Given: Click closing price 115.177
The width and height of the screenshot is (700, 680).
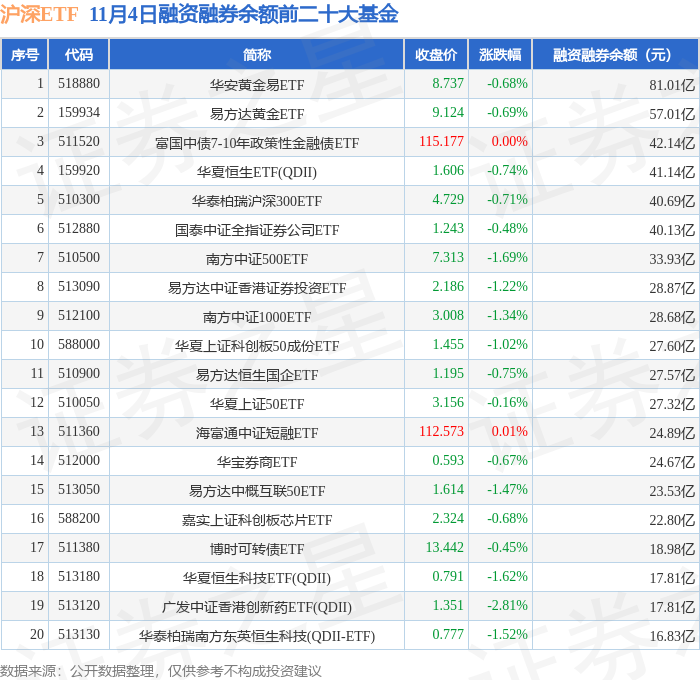Looking at the screenshot, I should point(442,142).
